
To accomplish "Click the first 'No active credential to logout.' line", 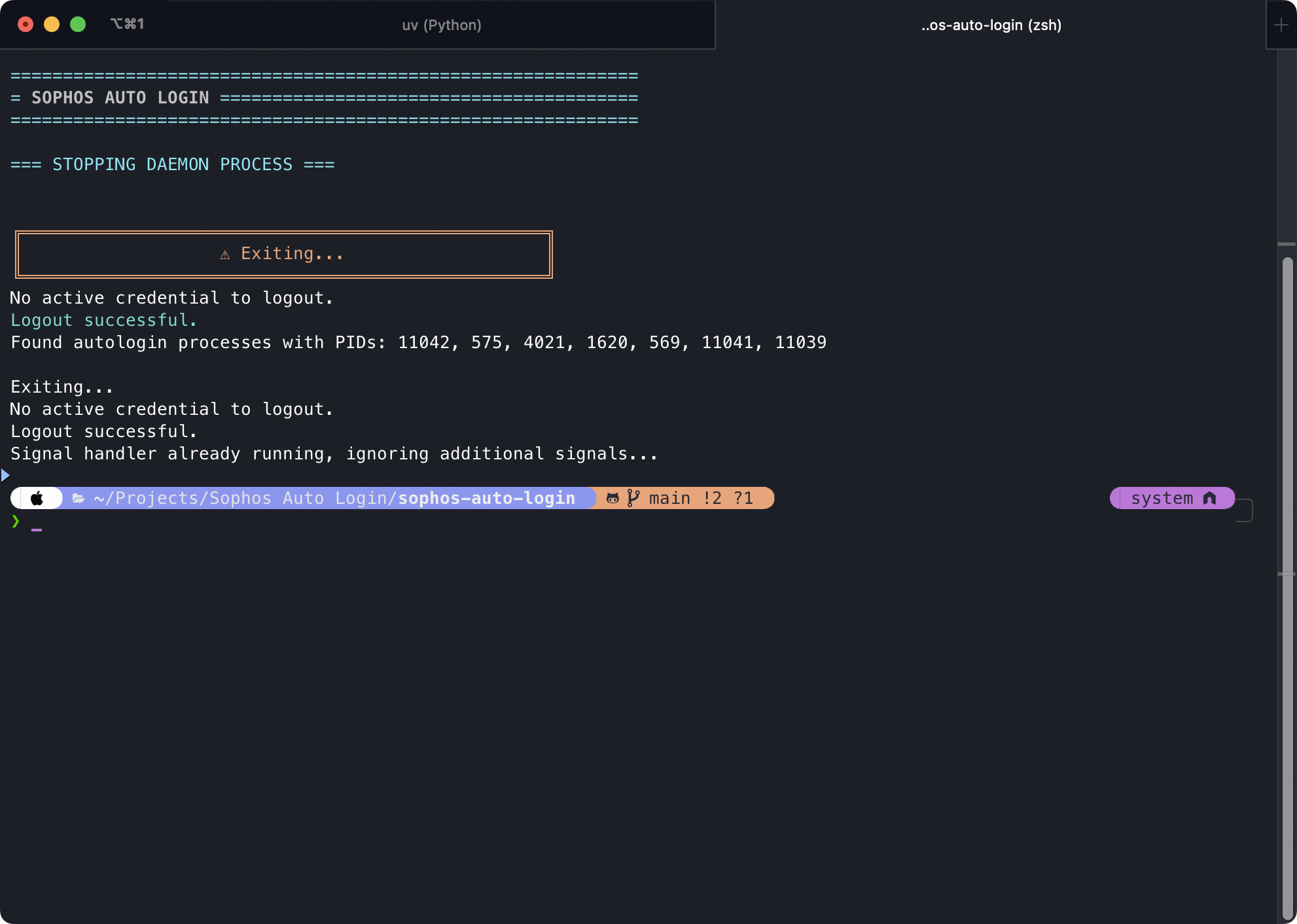I will 172,298.
